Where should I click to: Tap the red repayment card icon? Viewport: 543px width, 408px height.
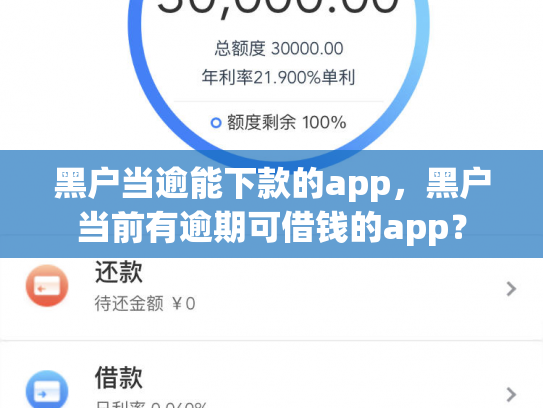47,285
